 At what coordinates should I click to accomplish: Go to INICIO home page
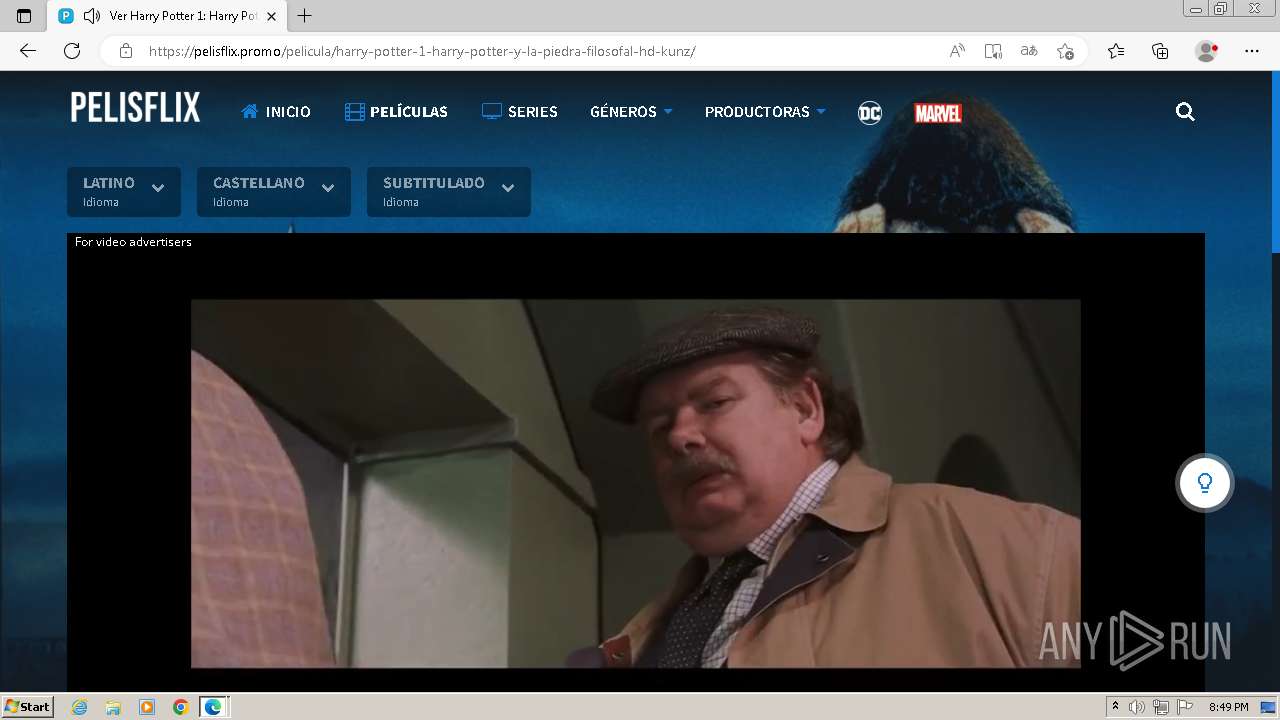(x=276, y=112)
